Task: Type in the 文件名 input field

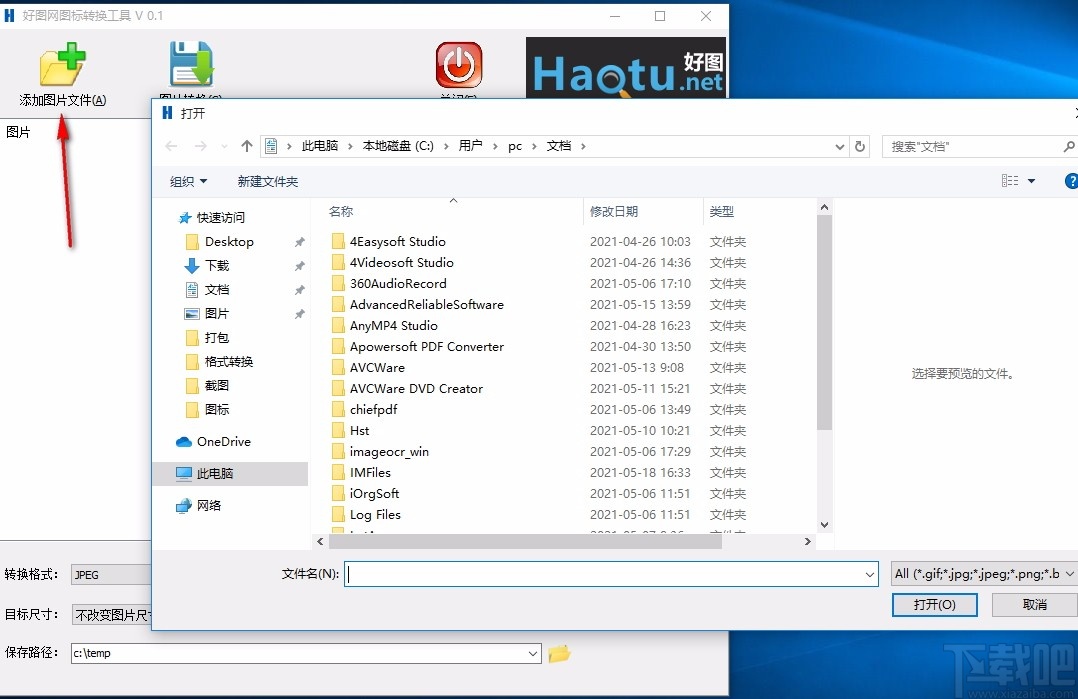Action: pos(610,573)
